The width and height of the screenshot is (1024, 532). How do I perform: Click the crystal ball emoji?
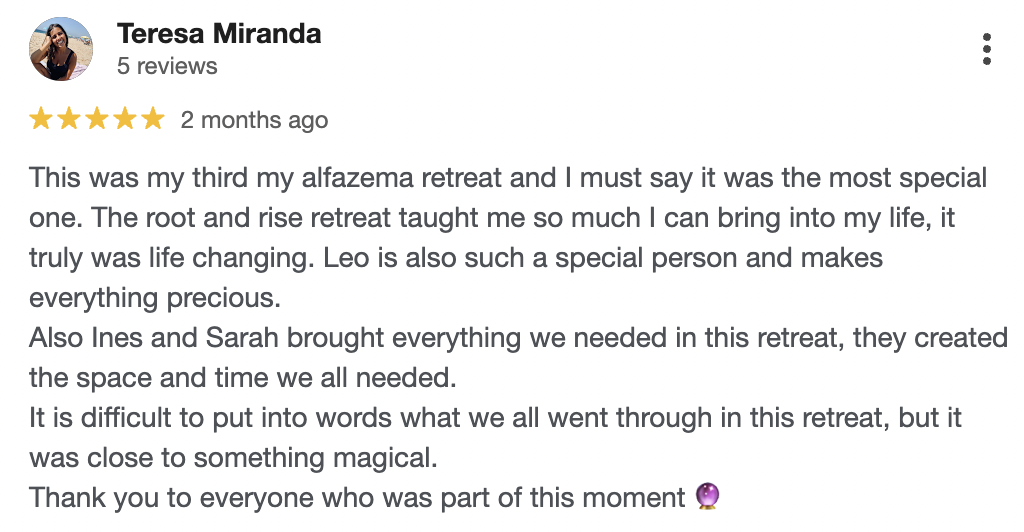point(706,497)
